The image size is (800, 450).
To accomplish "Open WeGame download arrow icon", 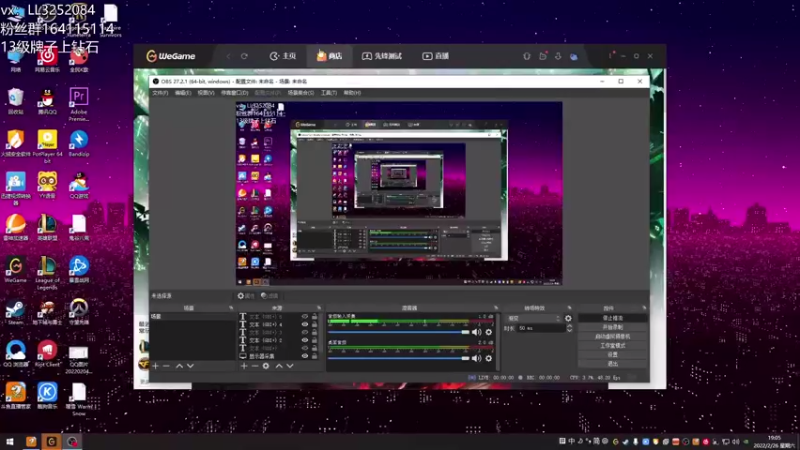I will coord(558,56).
